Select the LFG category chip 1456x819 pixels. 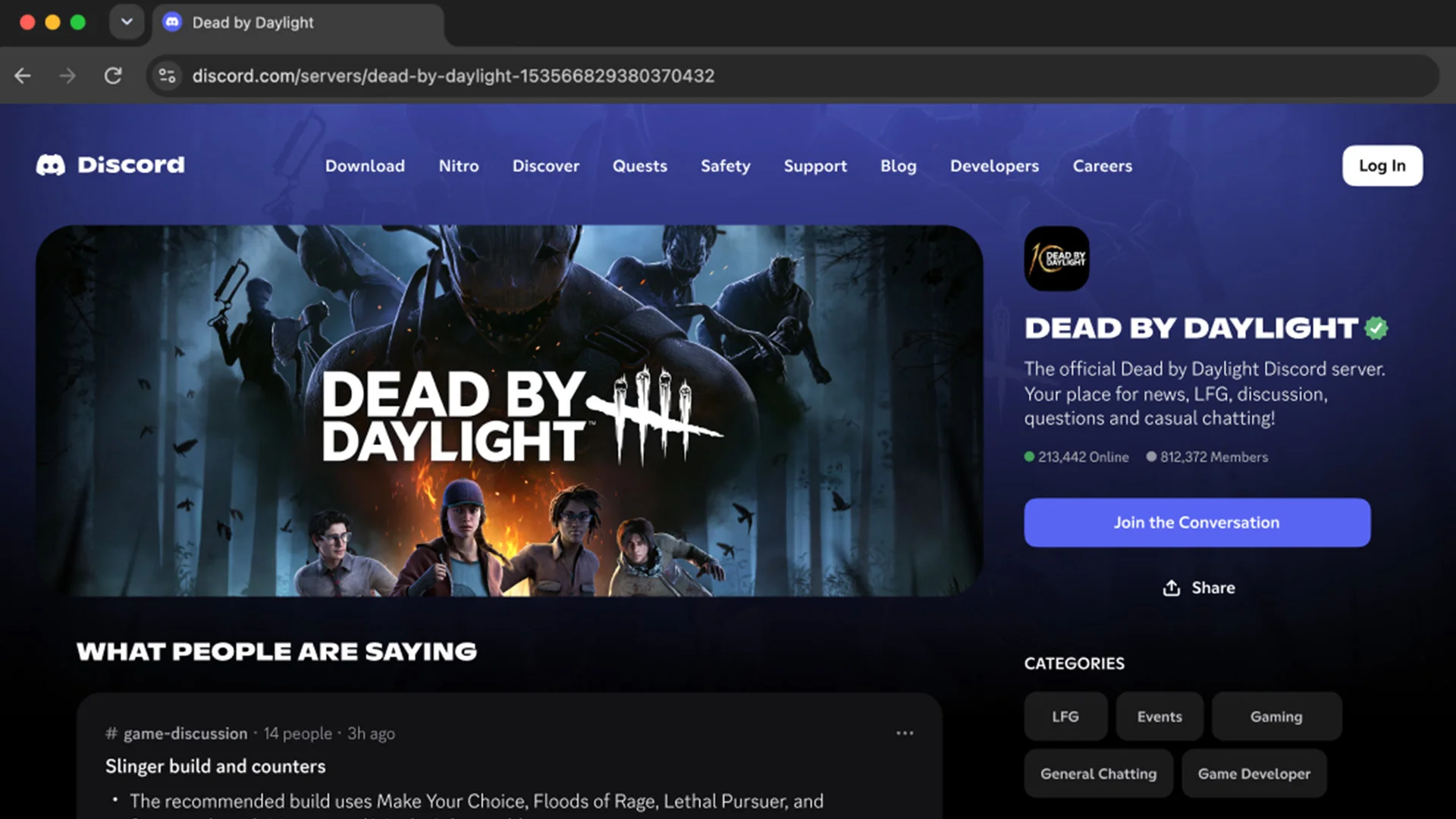[x=1065, y=717]
